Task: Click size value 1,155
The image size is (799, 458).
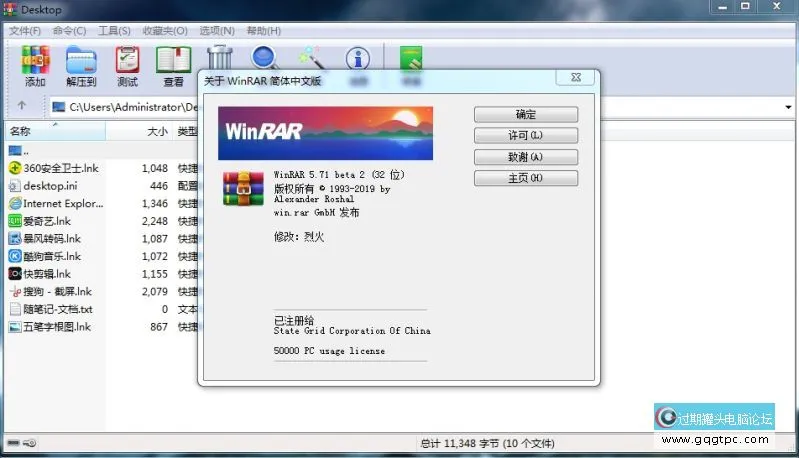Action: pyautogui.click(x=155, y=274)
